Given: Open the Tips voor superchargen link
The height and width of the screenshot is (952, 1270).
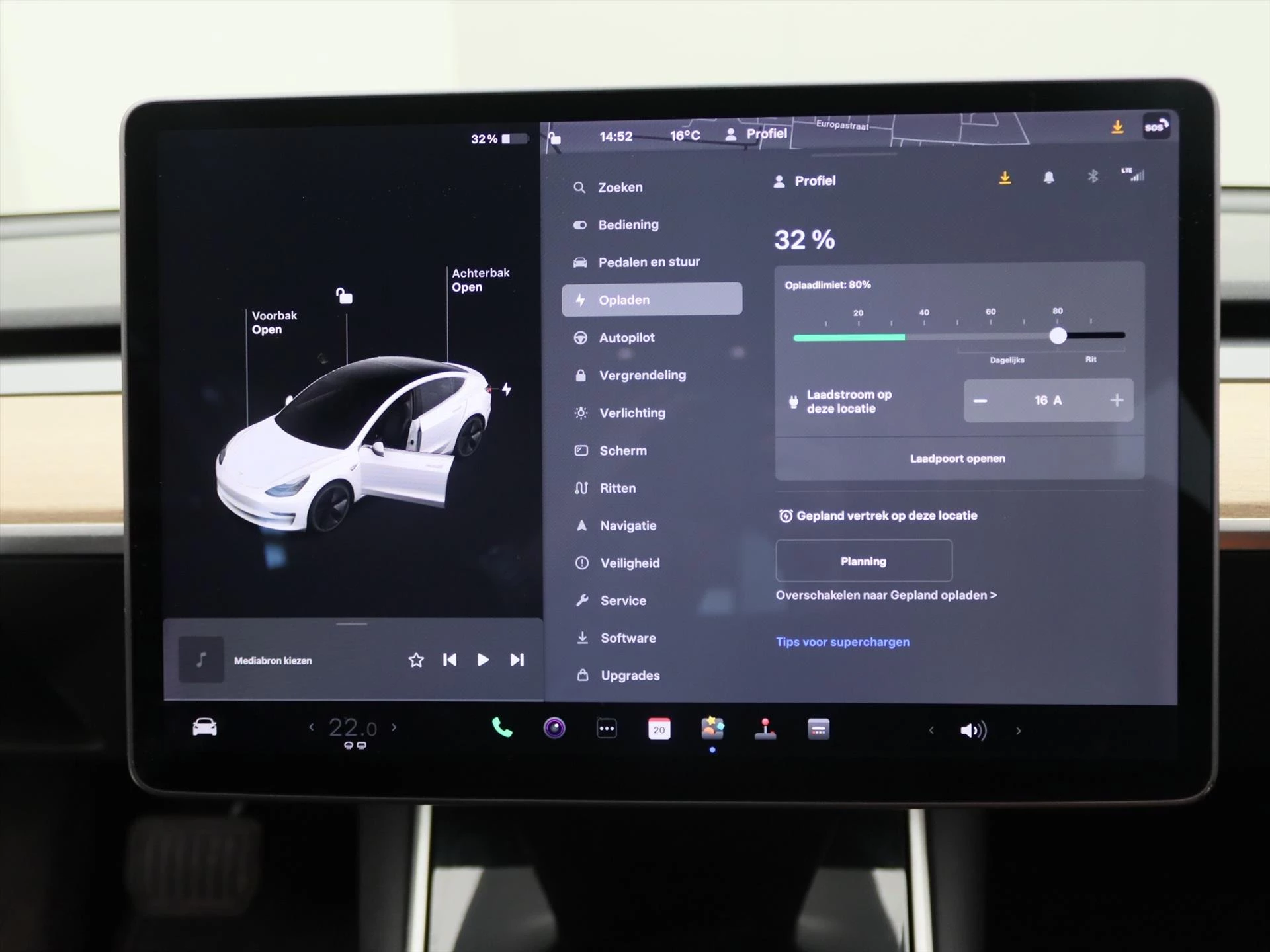Looking at the screenshot, I should [843, 641].
